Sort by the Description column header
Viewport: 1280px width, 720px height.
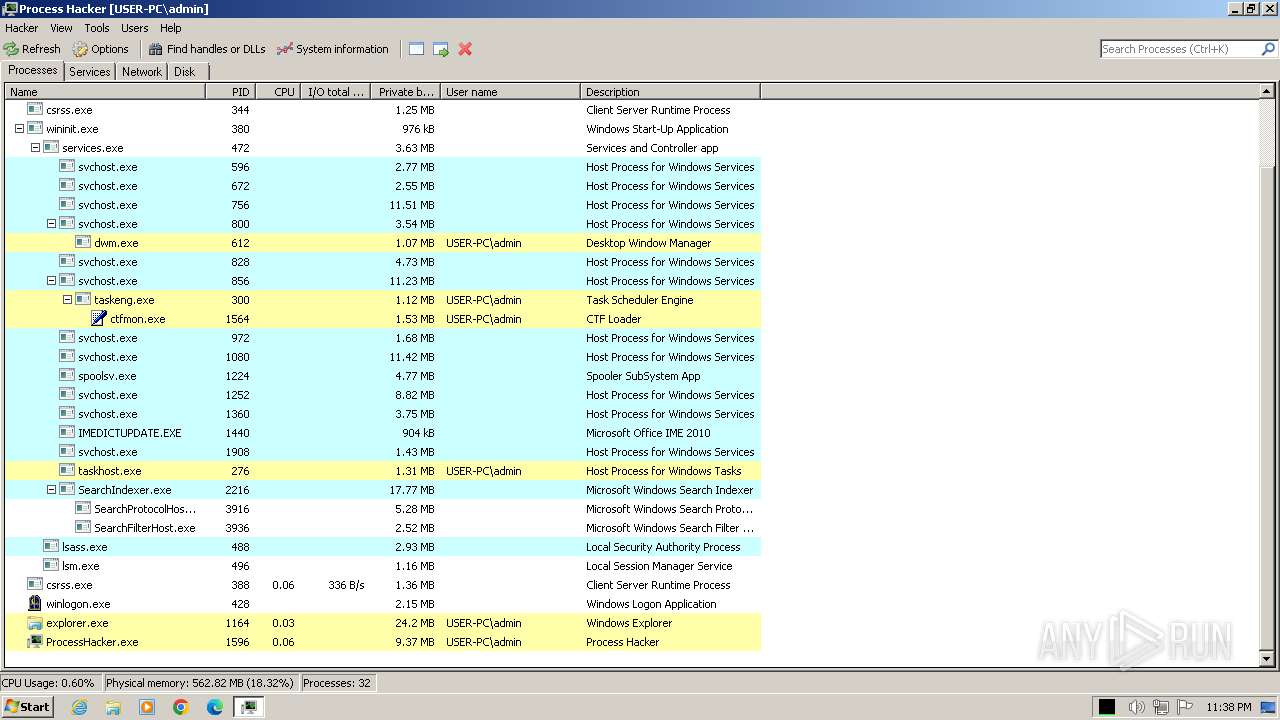[x=670, y=92]
